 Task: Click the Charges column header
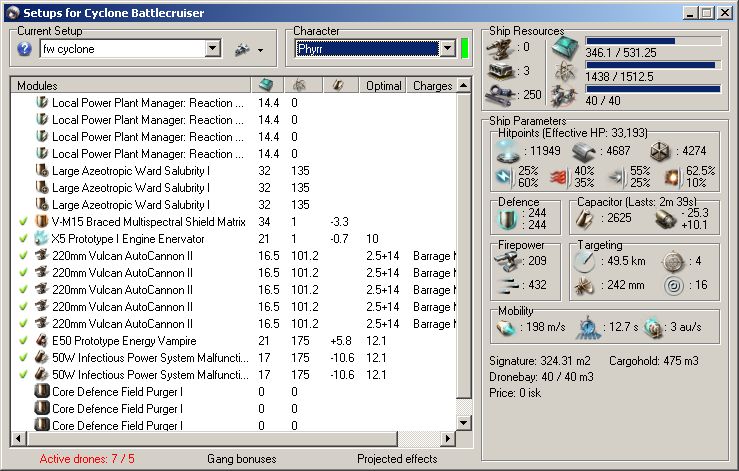(431, 85)
